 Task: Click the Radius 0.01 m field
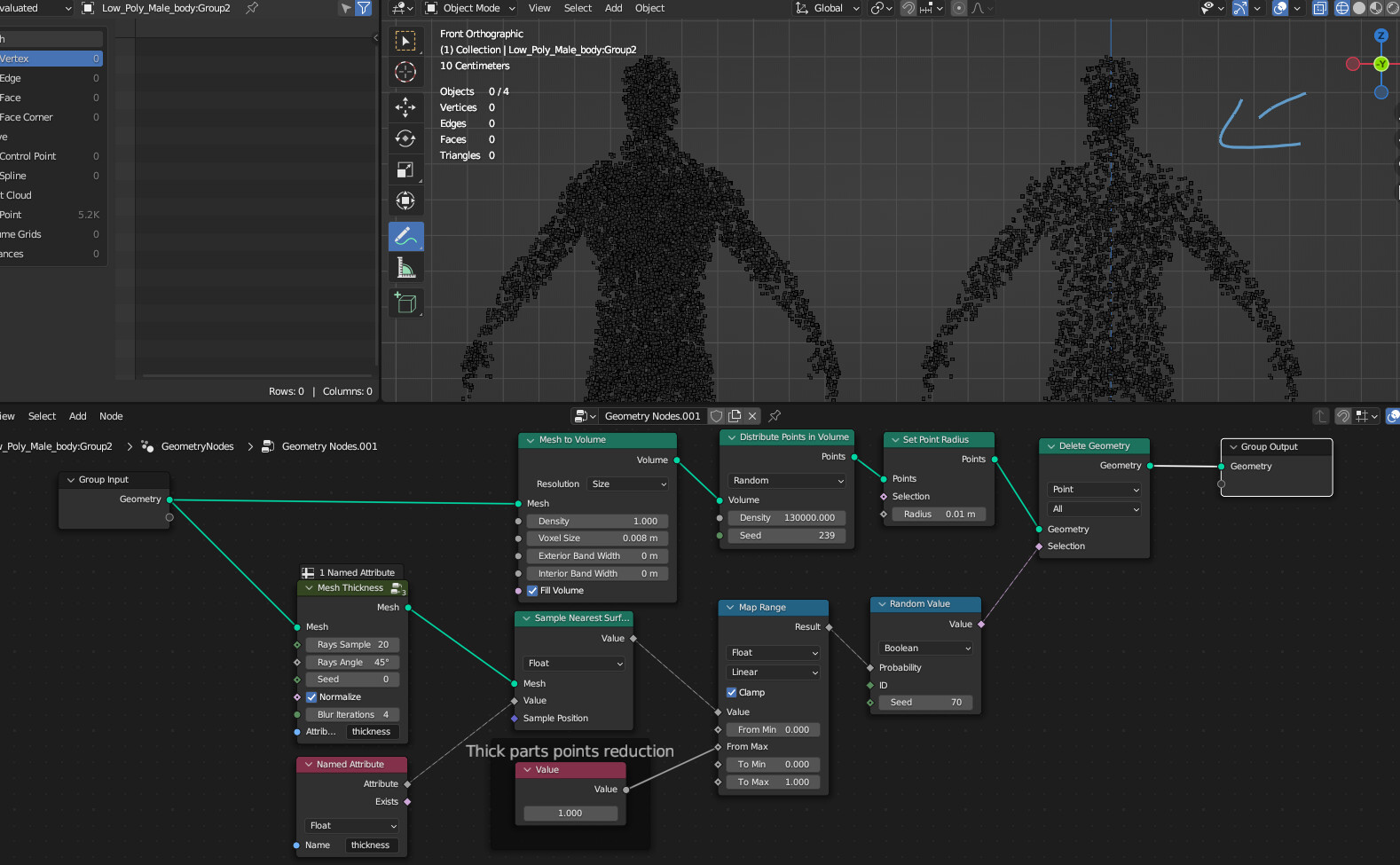click(939, 515)
